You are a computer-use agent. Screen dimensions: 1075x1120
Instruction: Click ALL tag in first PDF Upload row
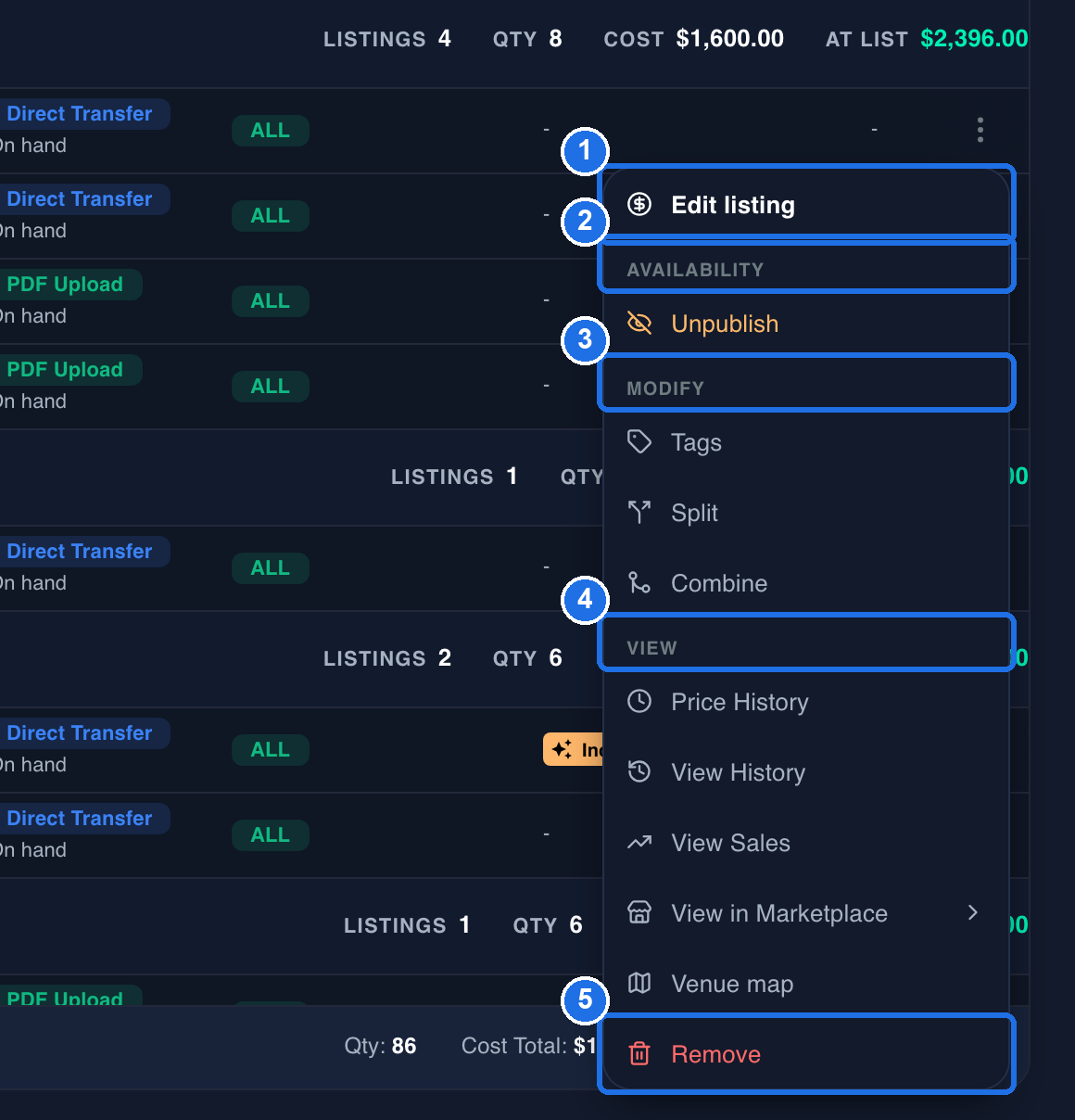point(270,300)
